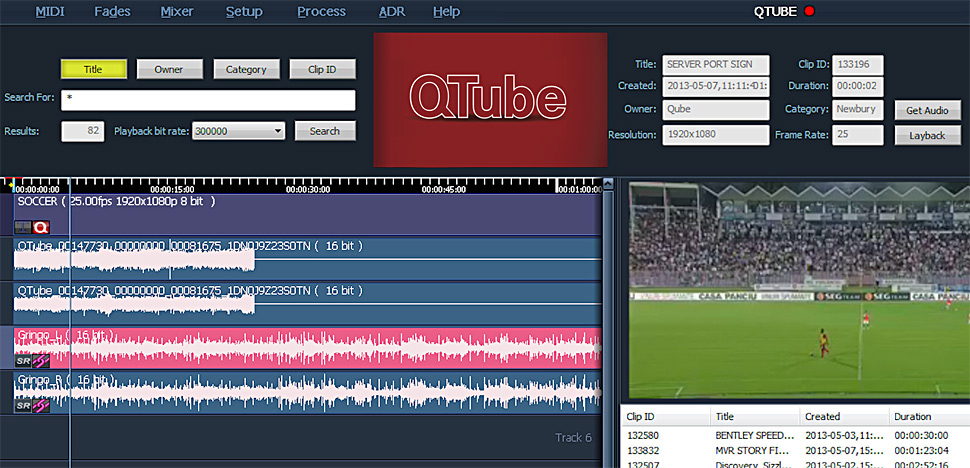This screenshot has height=468, width=970.
Task: Open the Fades menu
Action: (112, 12)
